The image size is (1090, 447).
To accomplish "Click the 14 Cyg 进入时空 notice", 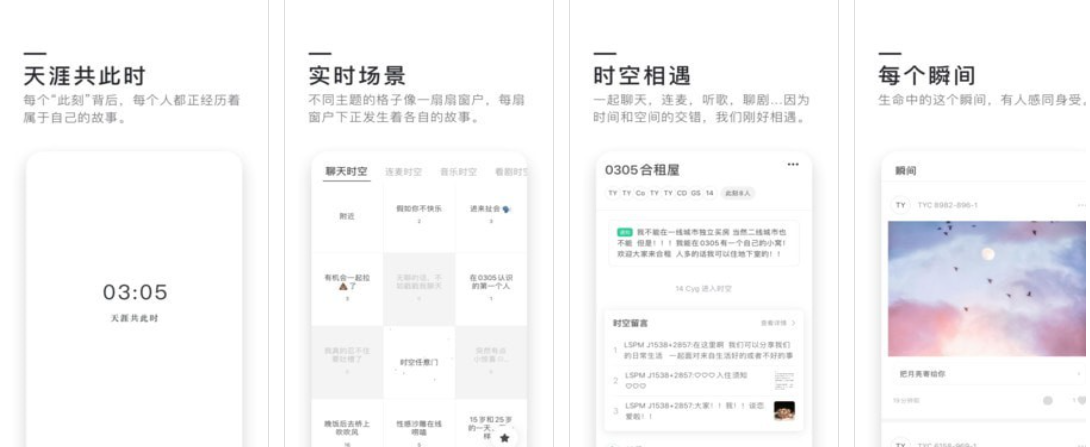I will pyautogui.click(x=703, y=288).
